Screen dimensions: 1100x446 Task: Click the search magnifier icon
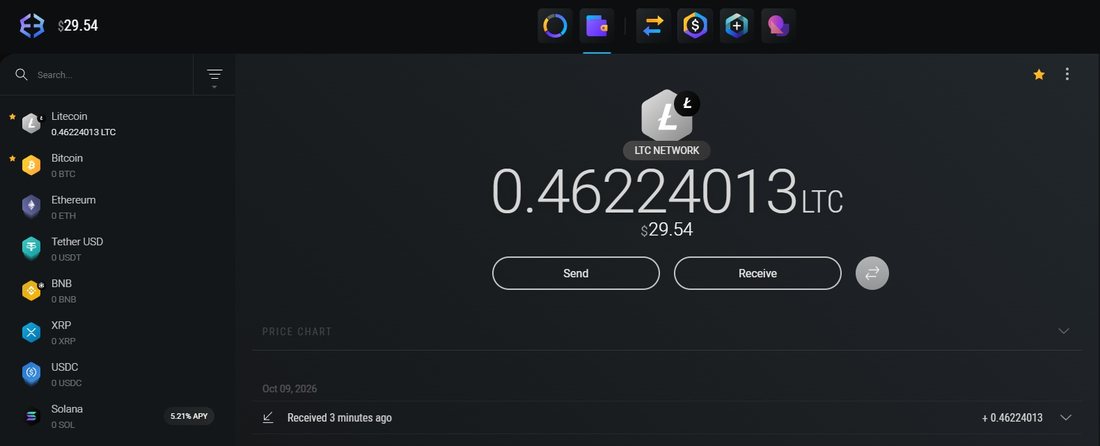(22, 74)
